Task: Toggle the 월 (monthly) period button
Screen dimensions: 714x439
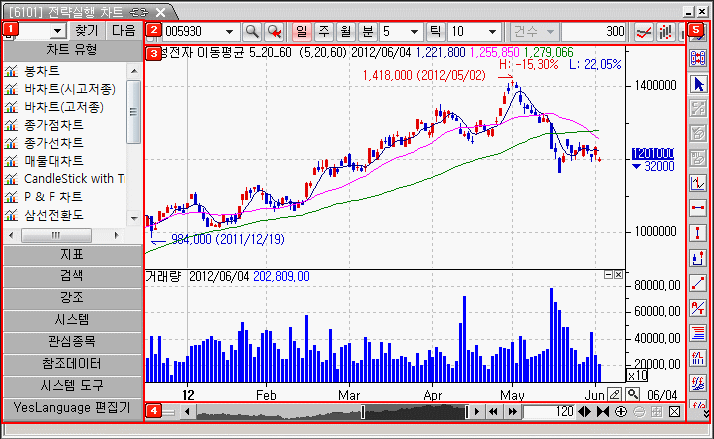Action: [x=343, y=32]
